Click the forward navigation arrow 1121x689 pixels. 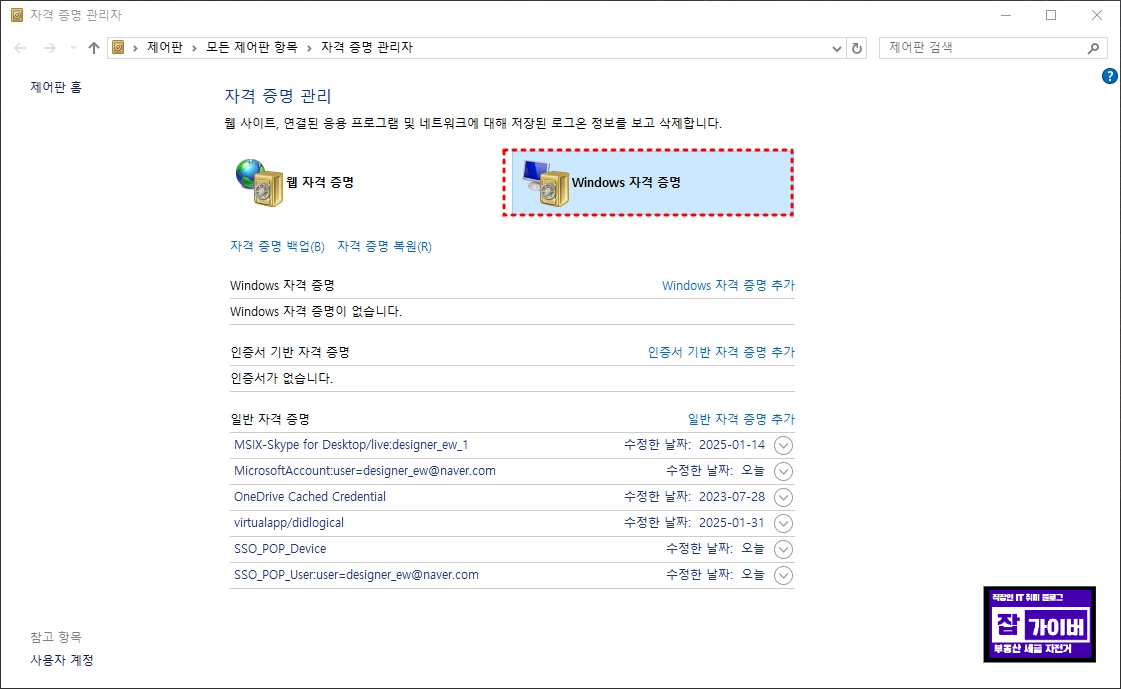[49, 48]
